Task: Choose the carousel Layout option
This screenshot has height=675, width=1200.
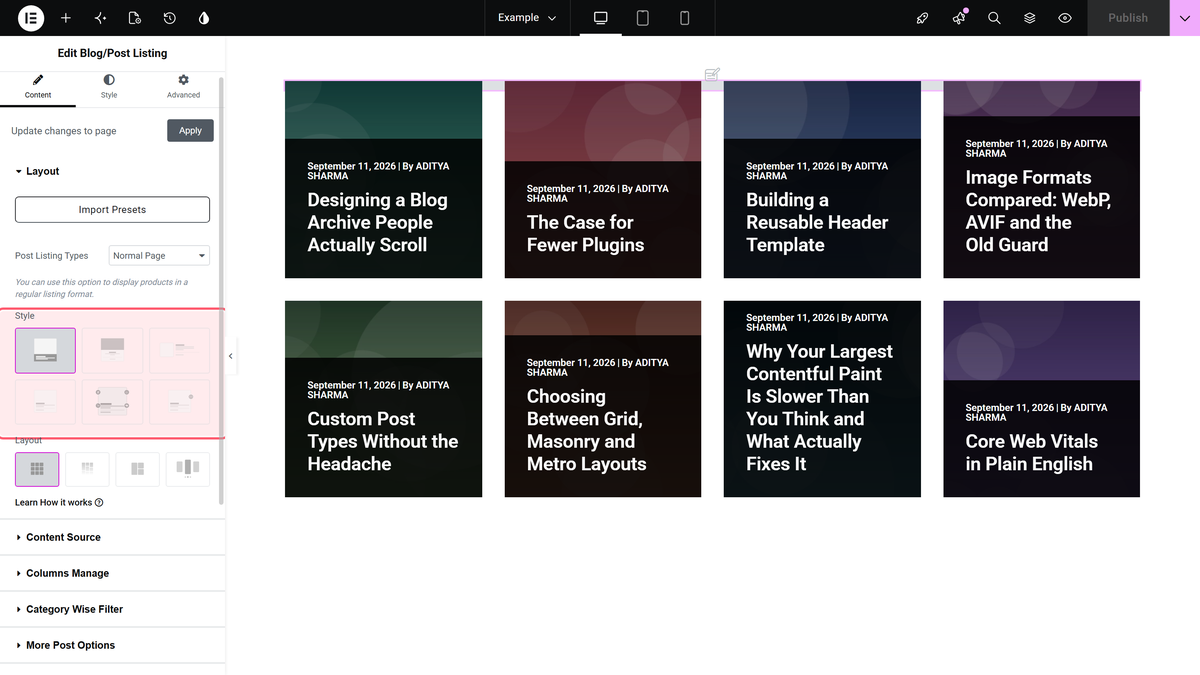Action: (x=188, y=469)
